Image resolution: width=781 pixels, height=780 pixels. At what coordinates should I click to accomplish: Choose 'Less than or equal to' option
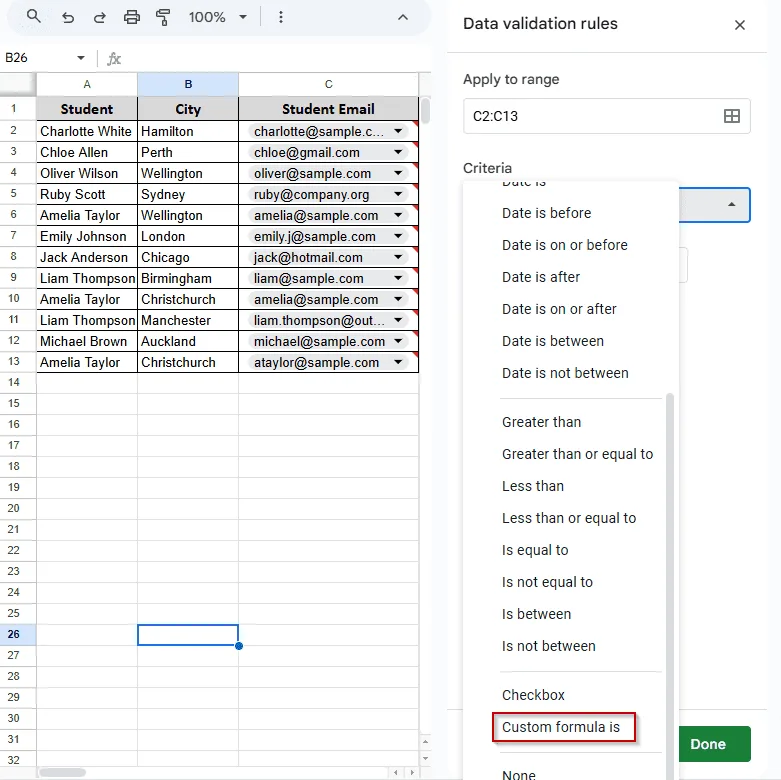(x=569, y=518)
